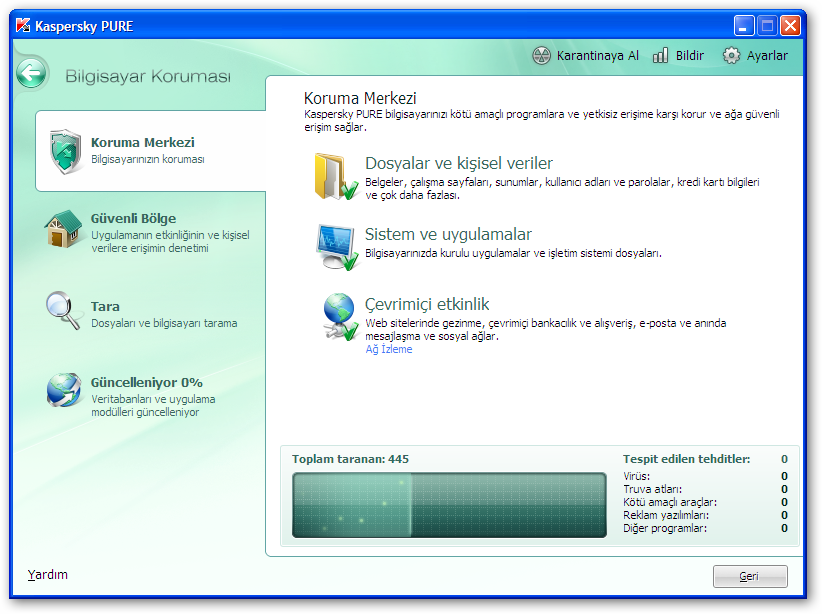Screen dimensions: 822x614
Task: Click the Ayarlar gear icon
Action: [x=731, y=55]
